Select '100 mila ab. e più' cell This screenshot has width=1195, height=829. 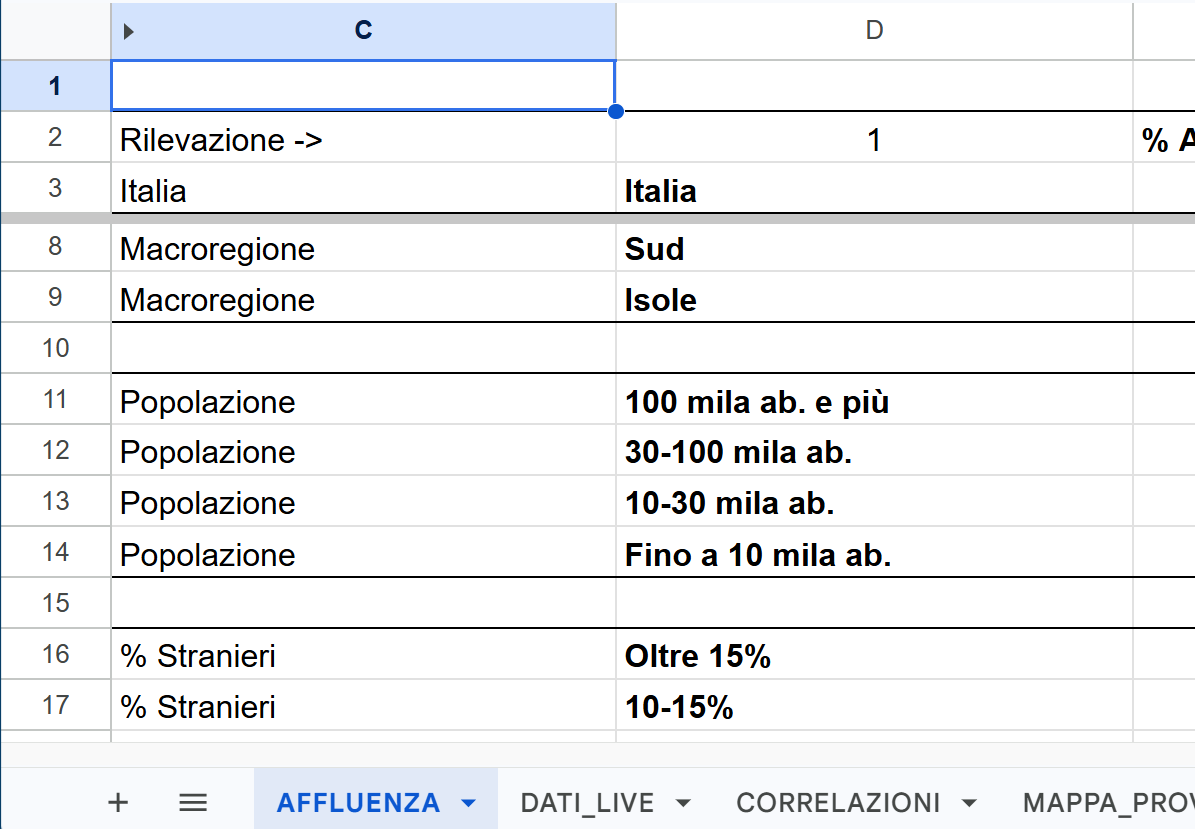tap(874, 399)
